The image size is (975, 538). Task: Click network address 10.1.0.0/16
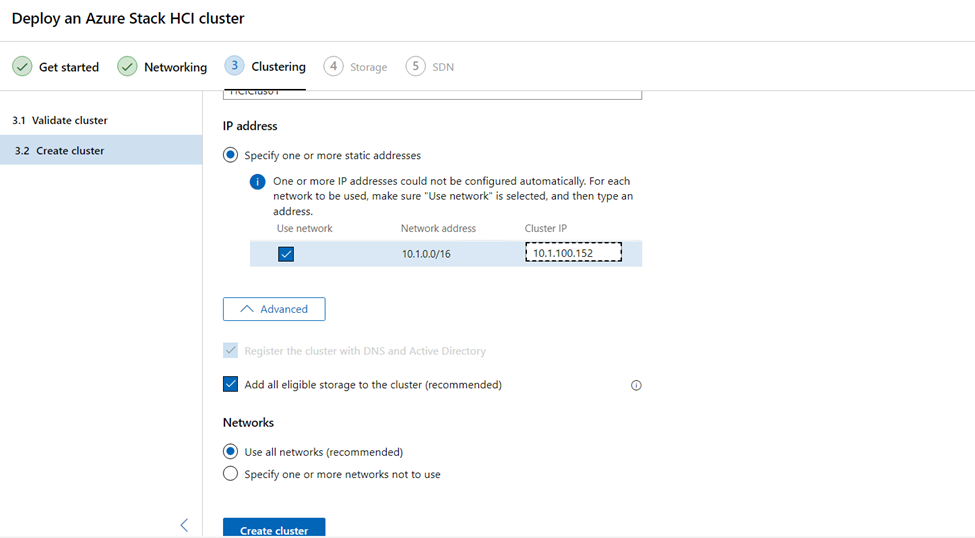[x=426, y=254]
